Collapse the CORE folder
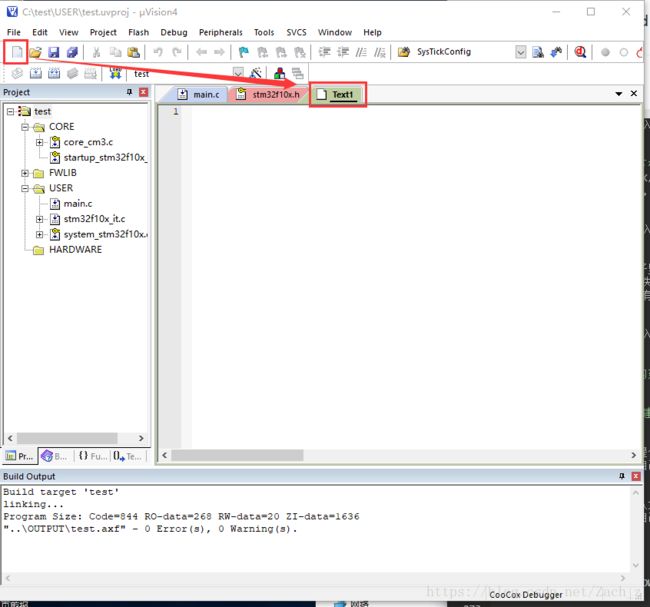The image size is (650, 607). 25,127
